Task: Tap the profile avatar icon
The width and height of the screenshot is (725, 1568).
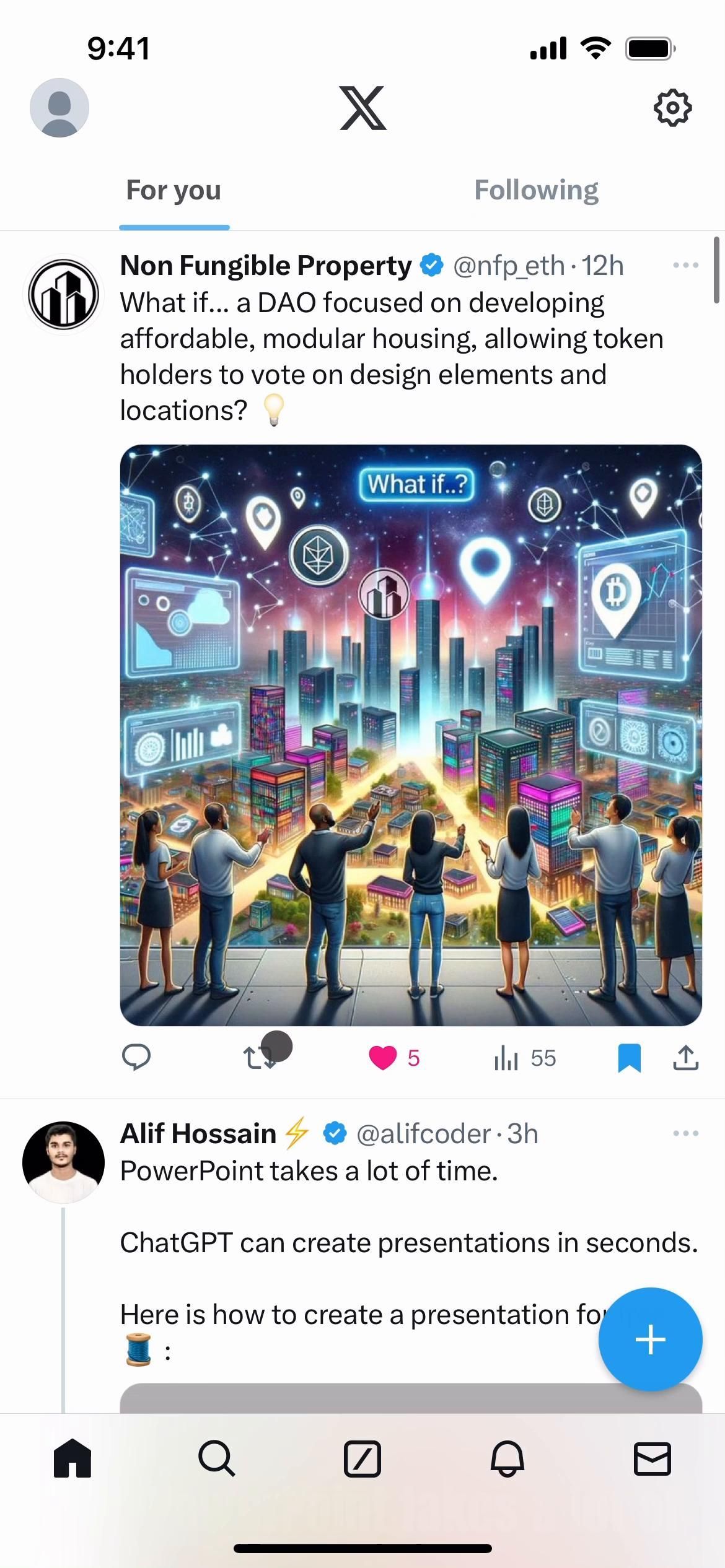Action: (59, 108)
